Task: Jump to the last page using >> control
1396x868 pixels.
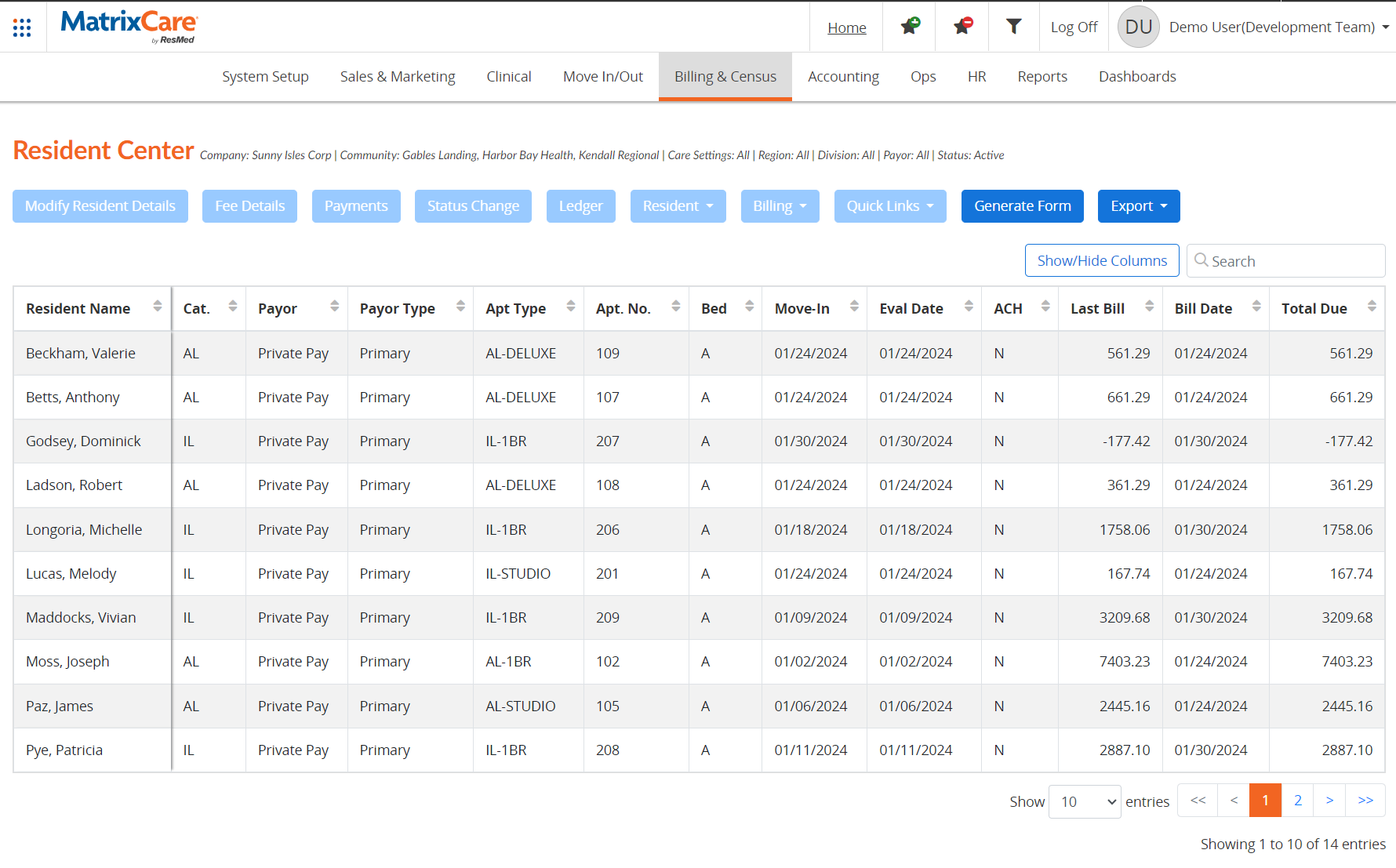Action: point(1365,800)
